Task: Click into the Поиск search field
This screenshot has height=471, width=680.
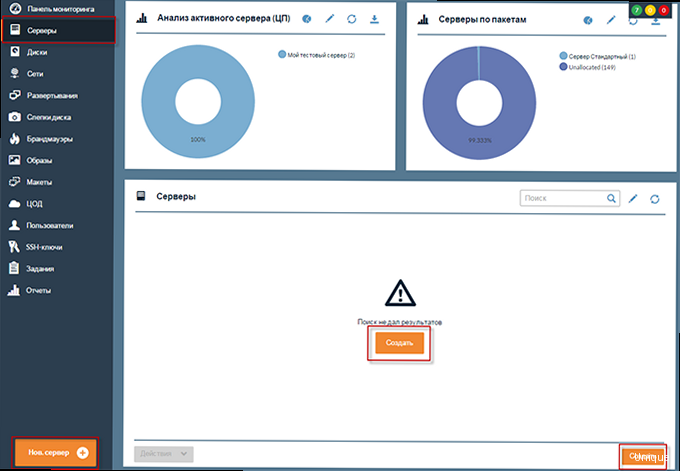Action: 565,199
